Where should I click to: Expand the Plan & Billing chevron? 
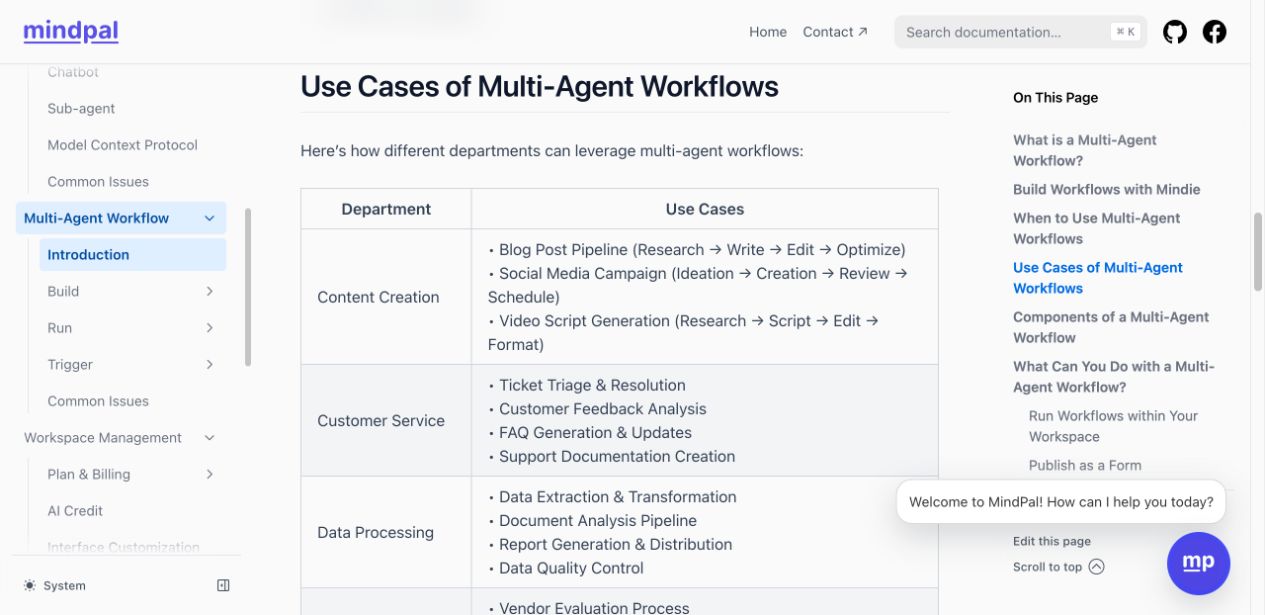(209, 474)
